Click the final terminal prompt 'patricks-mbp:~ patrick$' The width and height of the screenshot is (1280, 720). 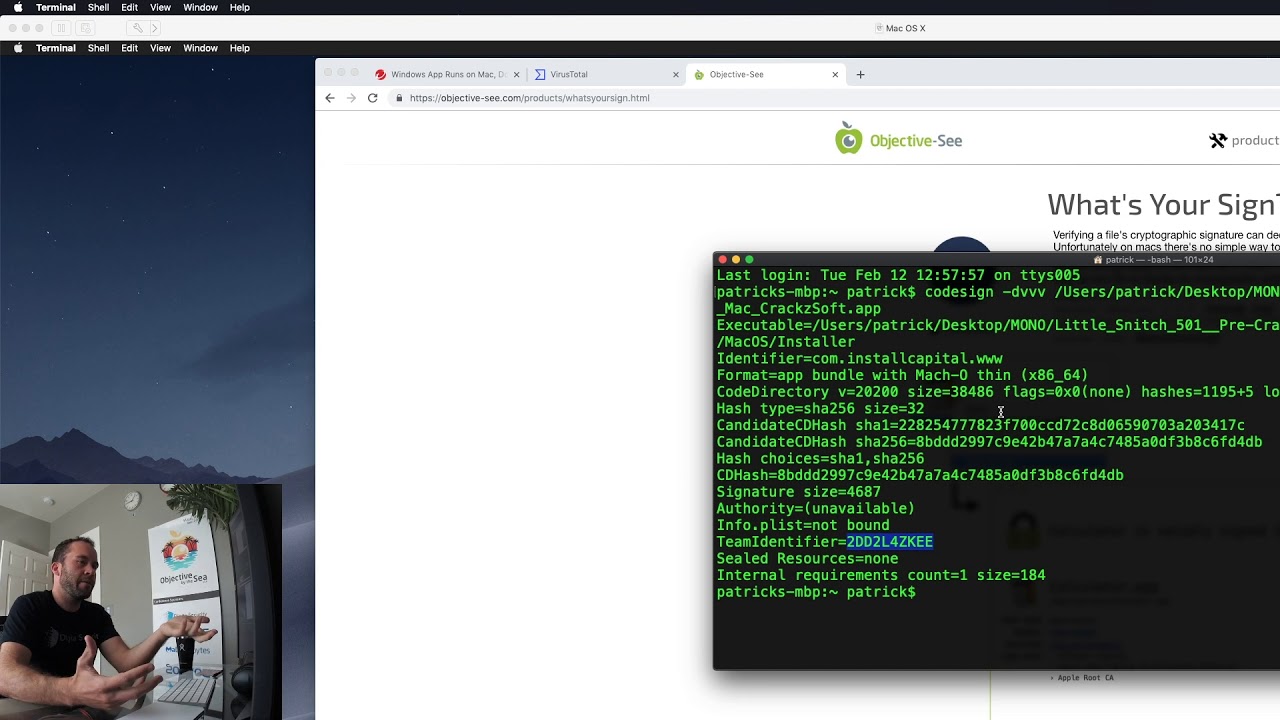815,592
